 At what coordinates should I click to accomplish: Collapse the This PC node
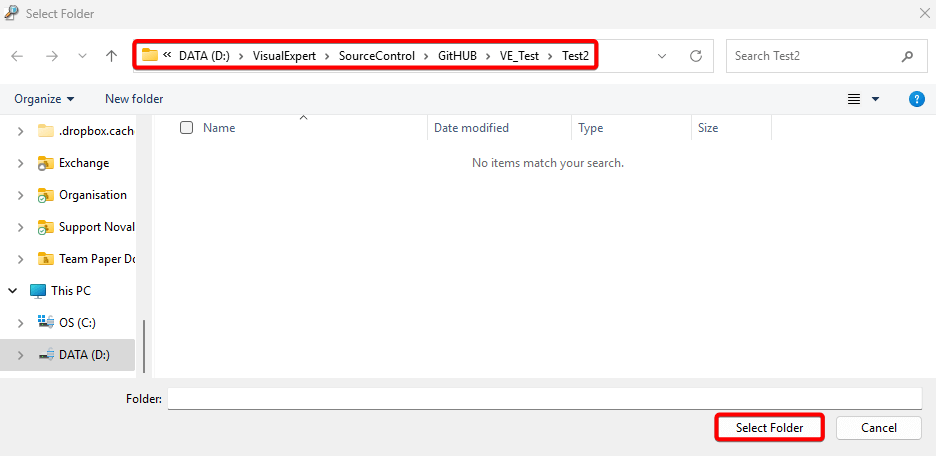13,291
